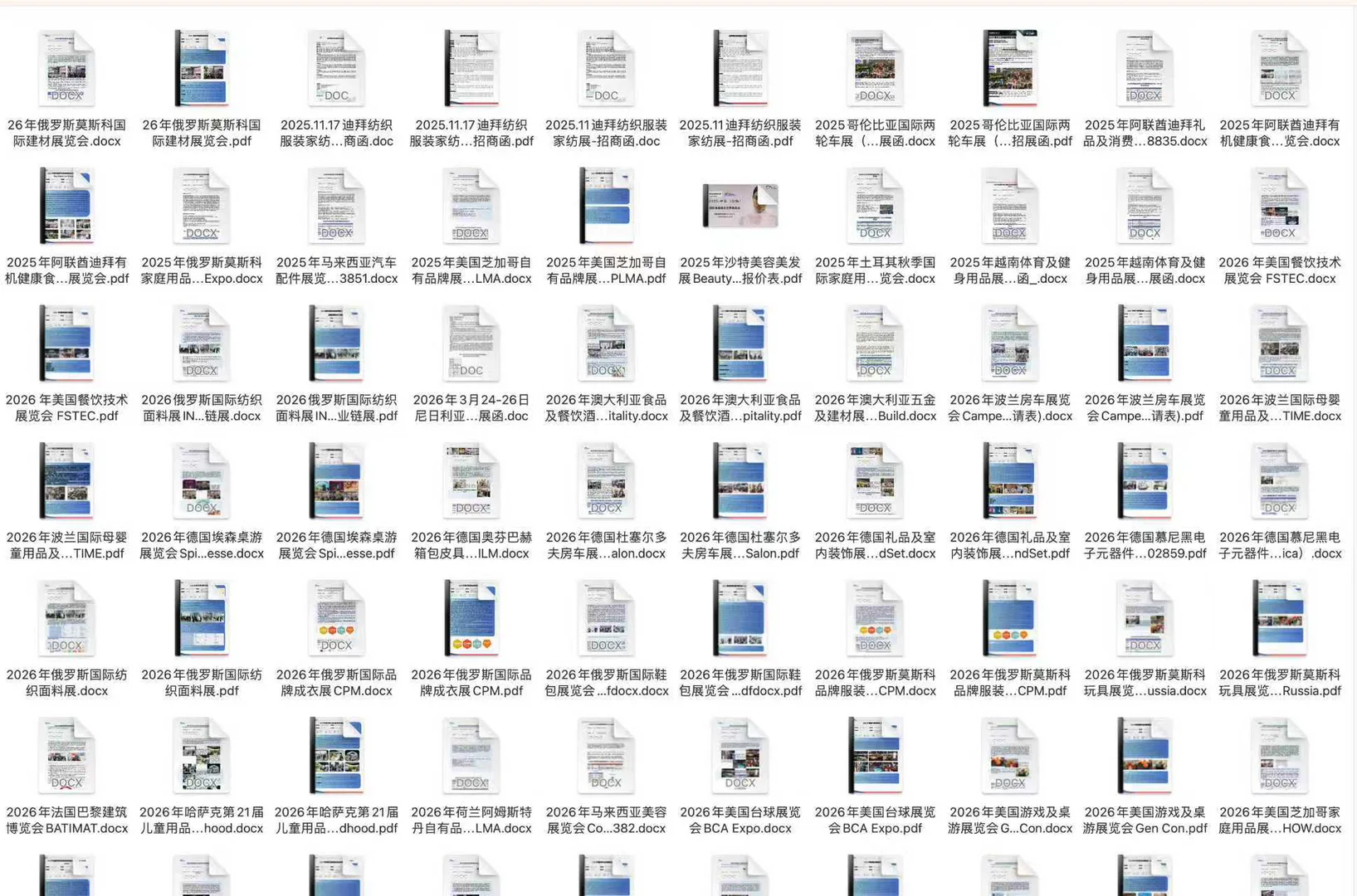This screenshot has height=896, width=1357.
Task: Click filename "2026年俄罗斯莫斯科玩具展览…ussia.docx"
Action: [1145, 683]
